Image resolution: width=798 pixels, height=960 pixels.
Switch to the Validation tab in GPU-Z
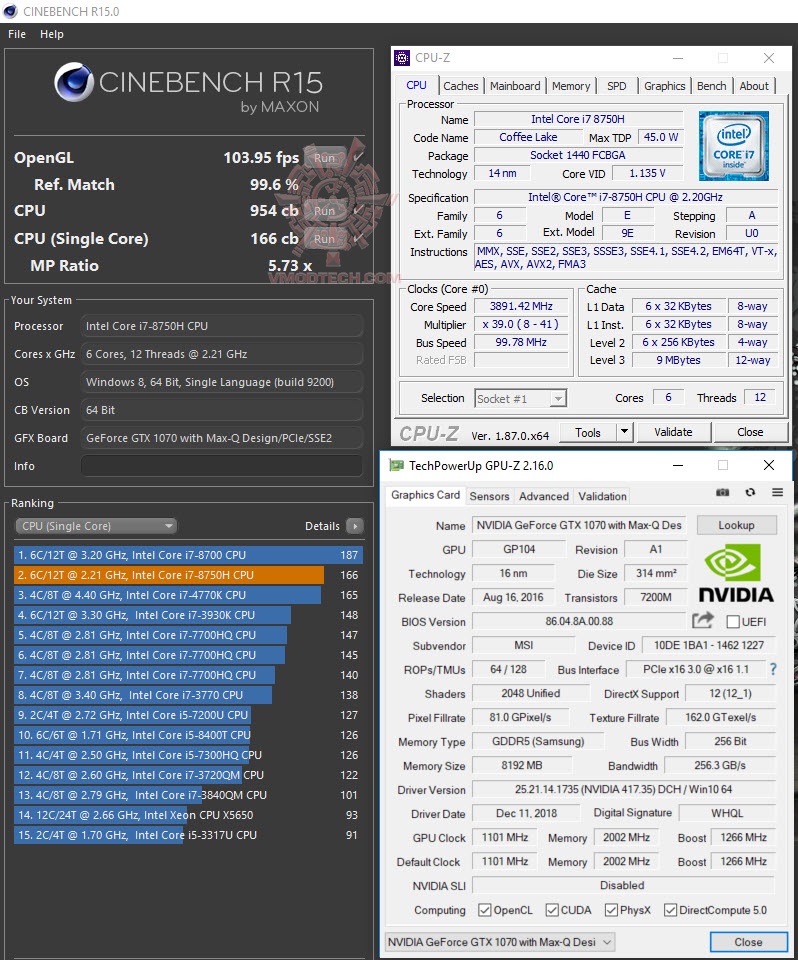(603, 497)
